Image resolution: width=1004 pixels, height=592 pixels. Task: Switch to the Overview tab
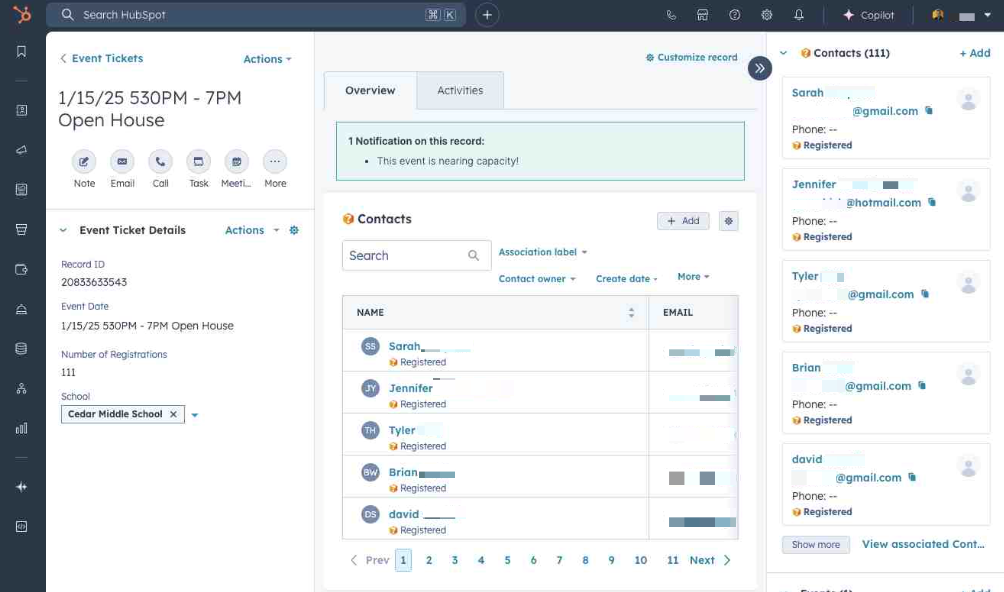[x=370, y=90]
